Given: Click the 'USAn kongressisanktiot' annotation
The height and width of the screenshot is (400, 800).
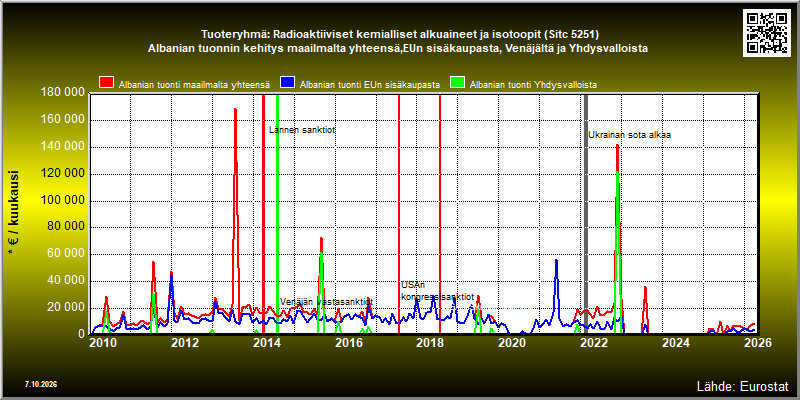Looking at the screenshot, I should tap(437, 291).
